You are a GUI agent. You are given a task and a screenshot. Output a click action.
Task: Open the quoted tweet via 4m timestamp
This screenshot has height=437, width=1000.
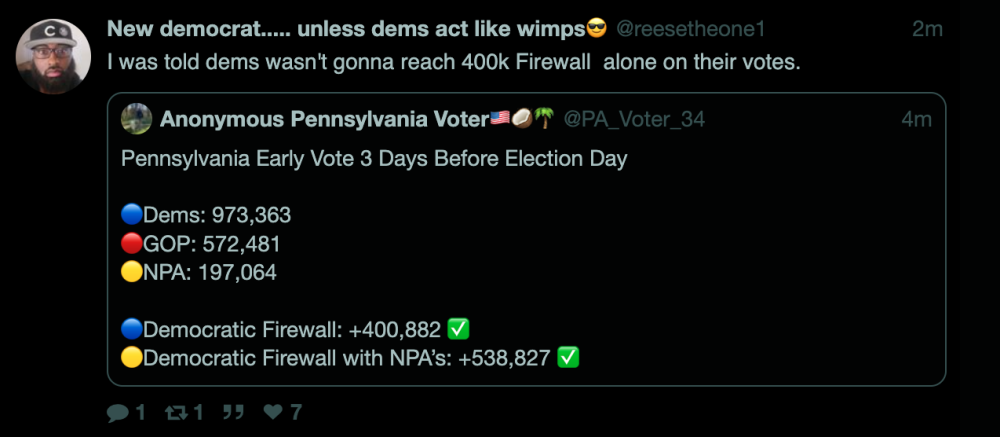pyautogui.click(x=916, y=120)
